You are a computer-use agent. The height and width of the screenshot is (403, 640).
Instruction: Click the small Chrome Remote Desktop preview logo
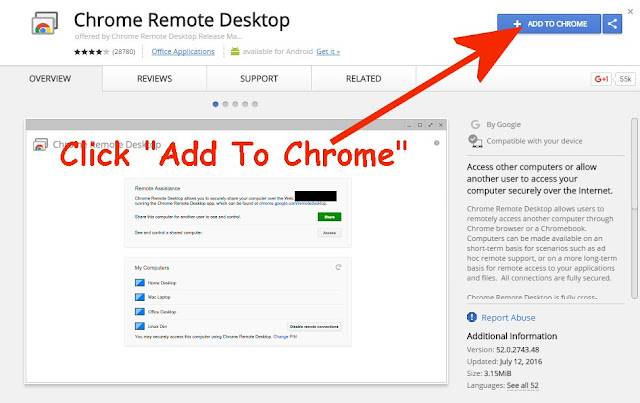coord(40,145)
